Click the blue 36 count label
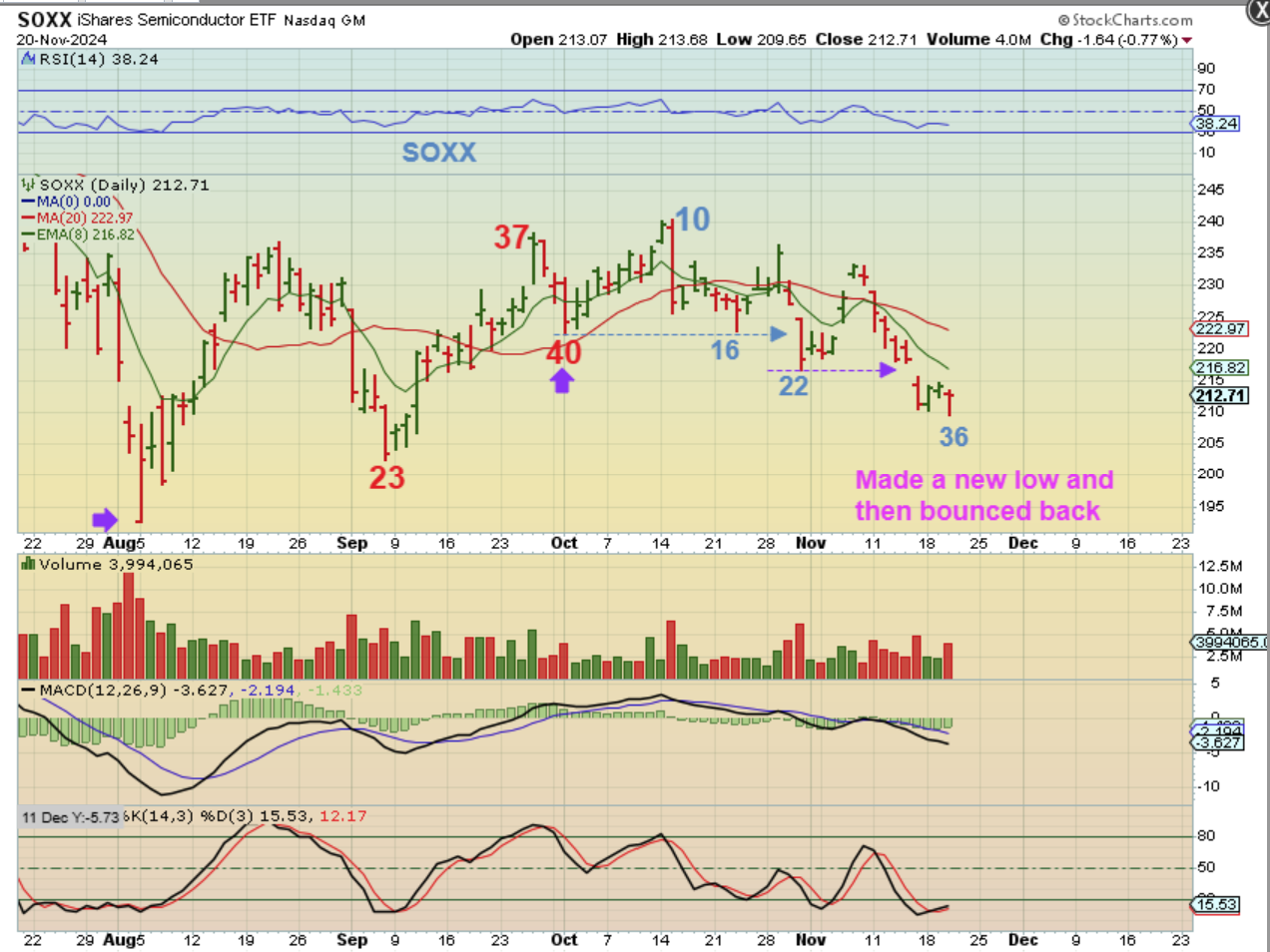This screenshot has height=952, width=1270. (953, 437)
